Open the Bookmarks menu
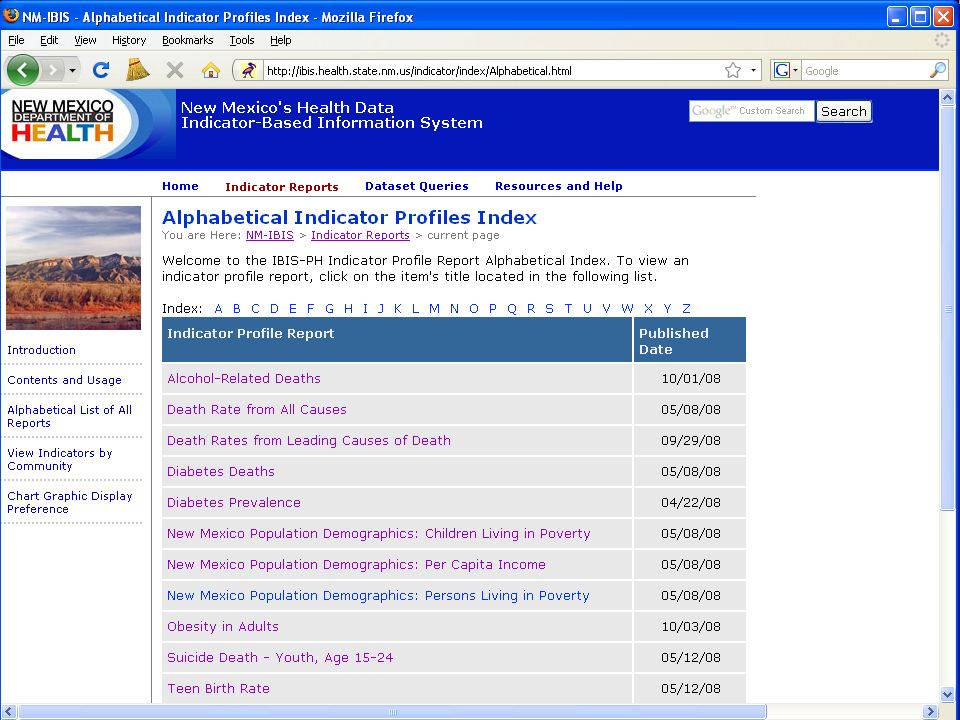960x720 pixels. [x=187, y=40]
